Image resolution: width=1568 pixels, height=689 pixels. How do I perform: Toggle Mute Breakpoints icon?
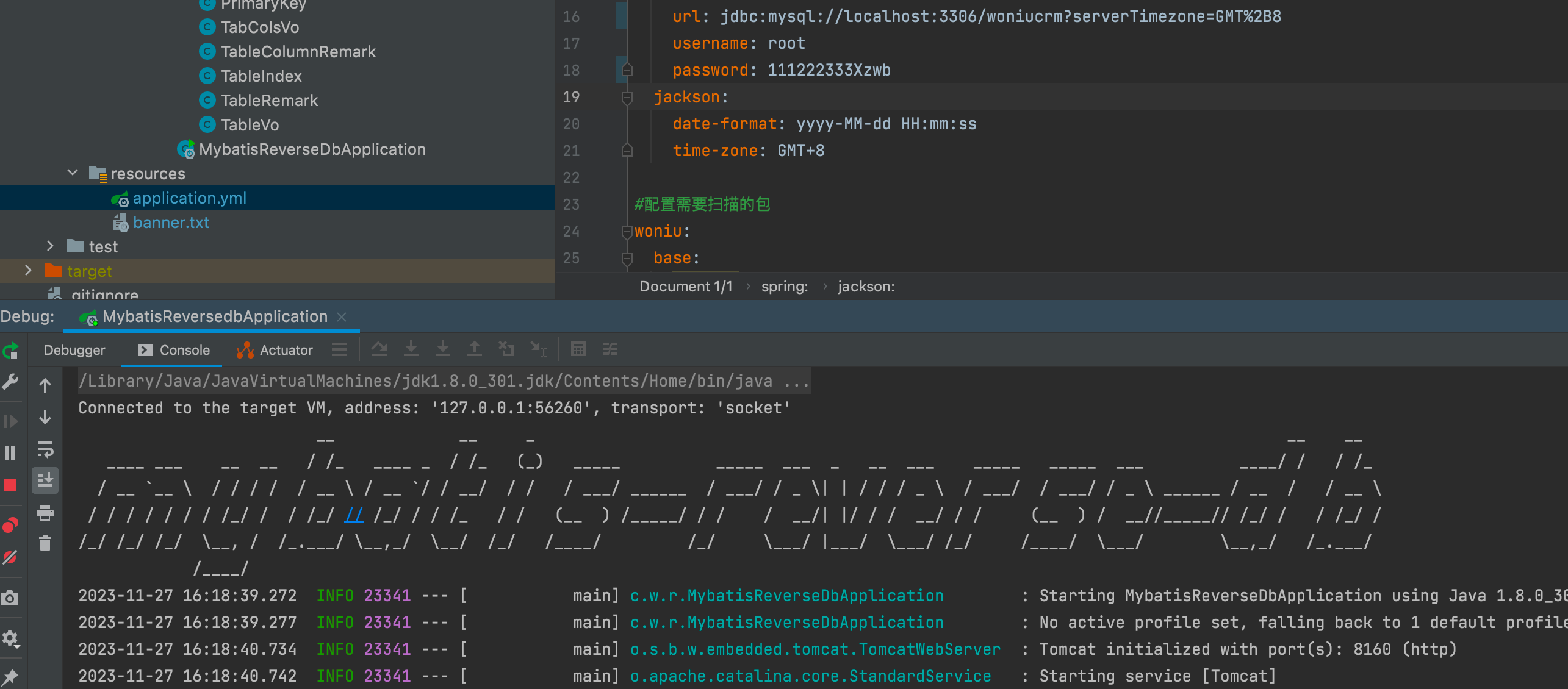[10, 557]
